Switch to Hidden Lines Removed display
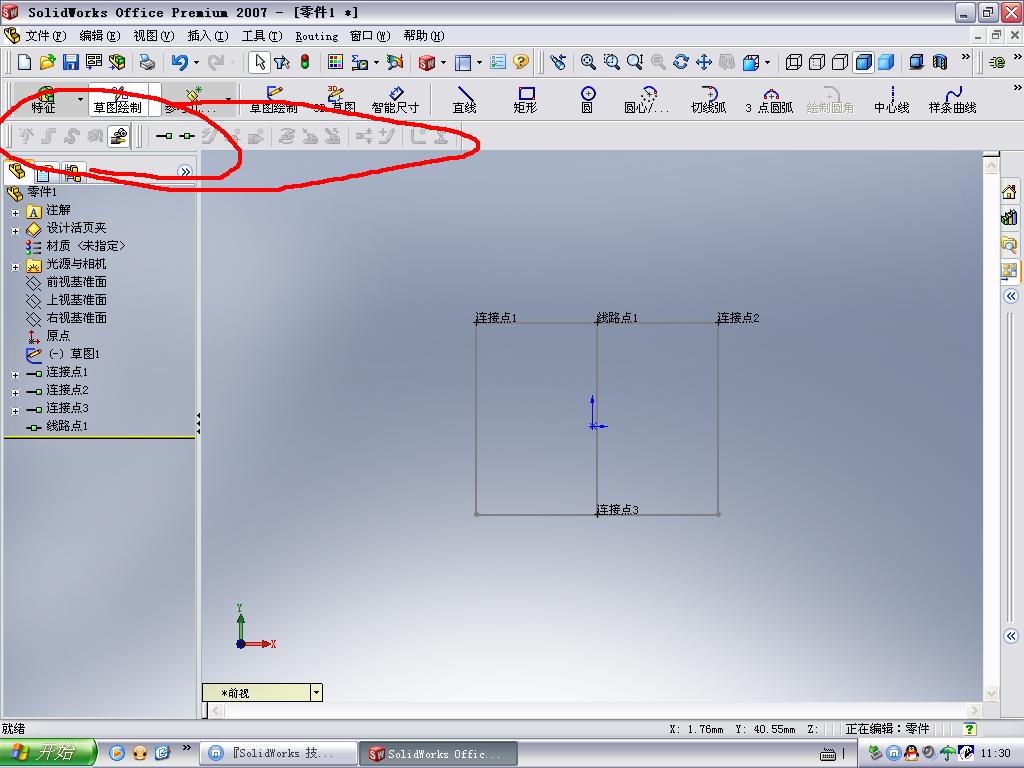The height and width of the screenshot is (768, 1024). point(840,62)
